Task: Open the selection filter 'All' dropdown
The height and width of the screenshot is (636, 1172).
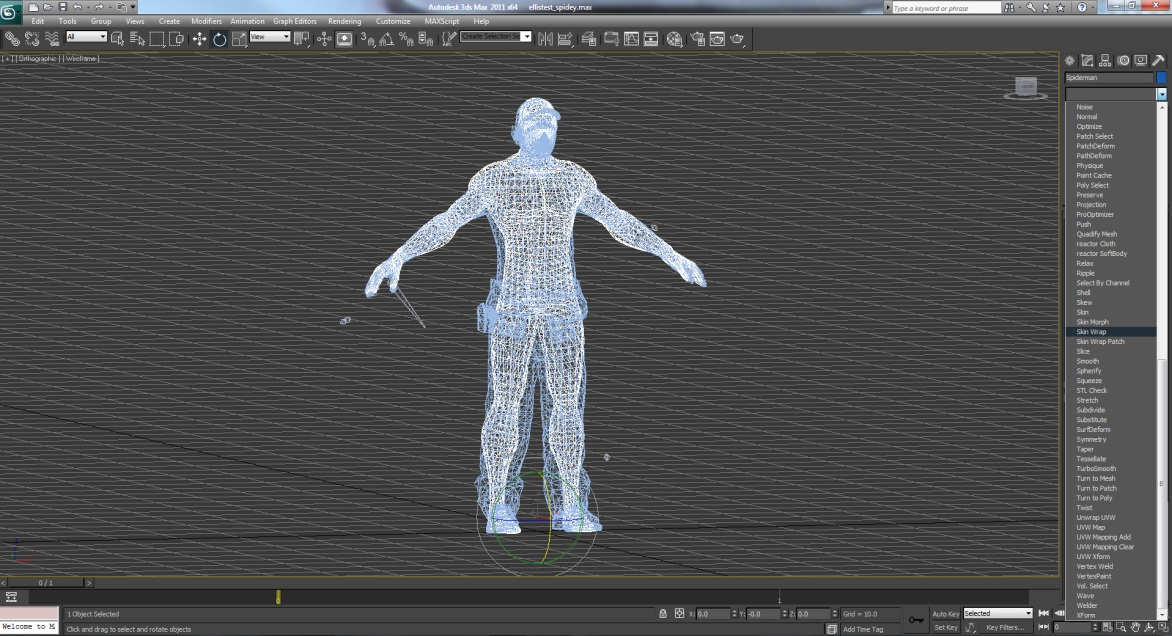Action: 87,37
